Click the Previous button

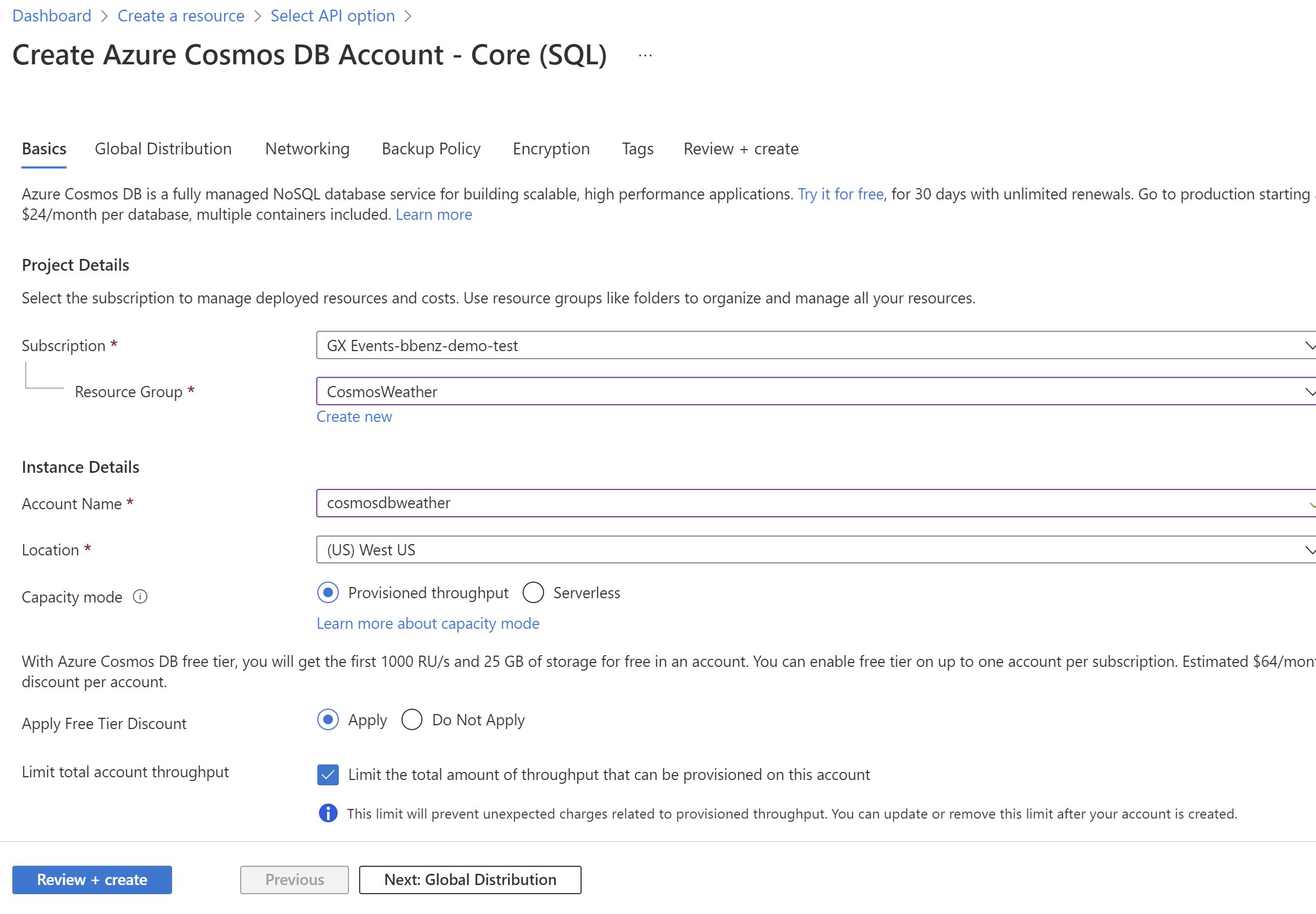(294, 880)
